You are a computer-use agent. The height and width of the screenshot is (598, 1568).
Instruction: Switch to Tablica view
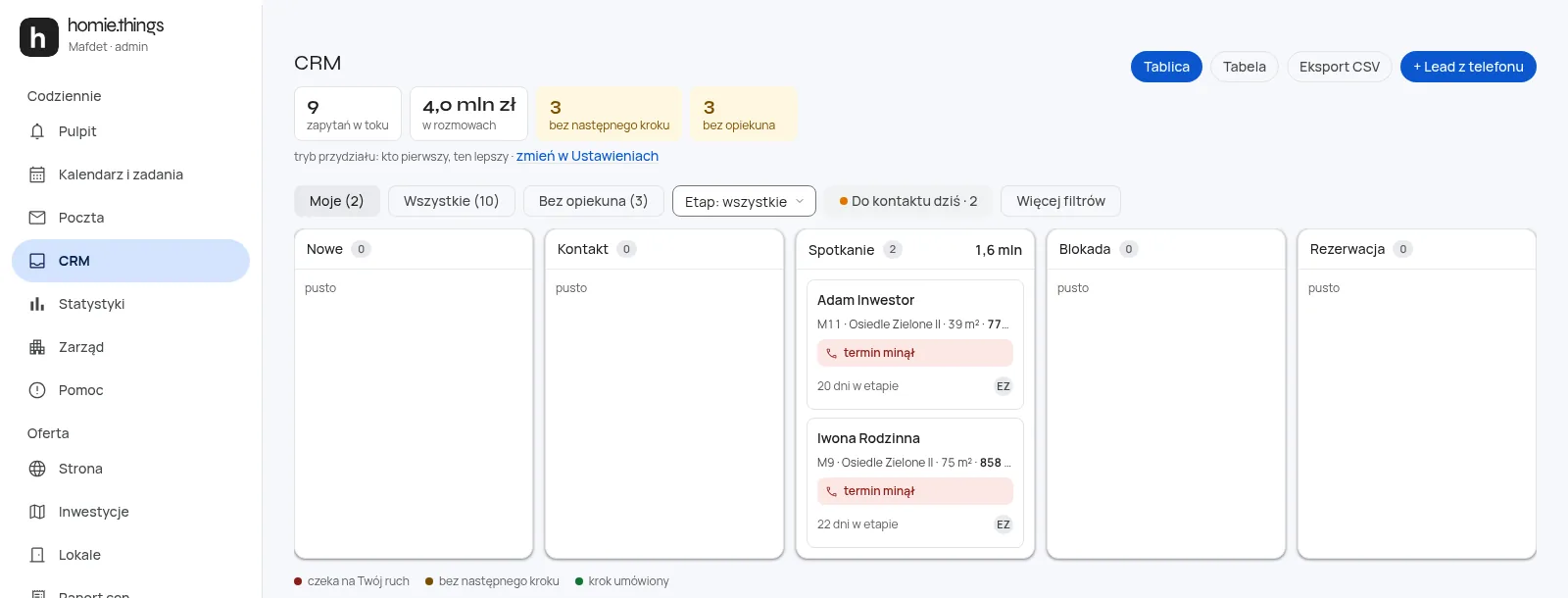[x=1166, y=67]
